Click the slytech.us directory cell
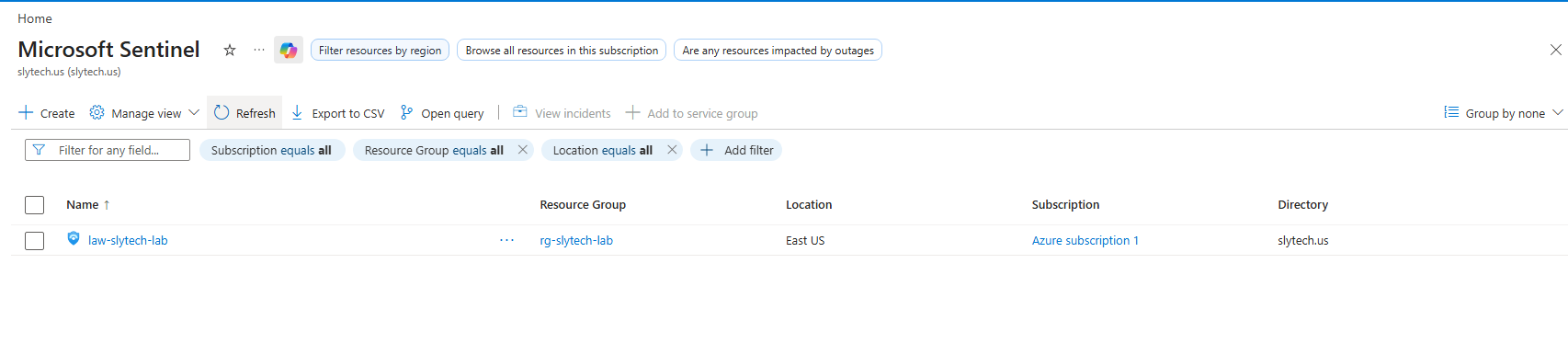Image resolution: width=1568 pixels, height=355 pixels. point(1303,241)
